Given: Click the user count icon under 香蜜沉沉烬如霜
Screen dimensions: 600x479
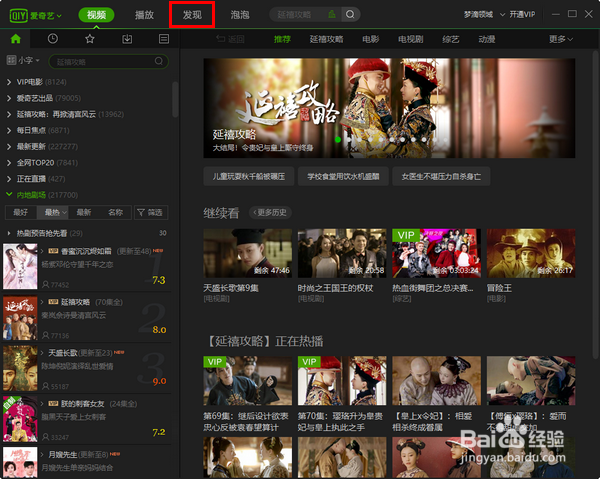Looking at the screenshot, I should 46,284.
